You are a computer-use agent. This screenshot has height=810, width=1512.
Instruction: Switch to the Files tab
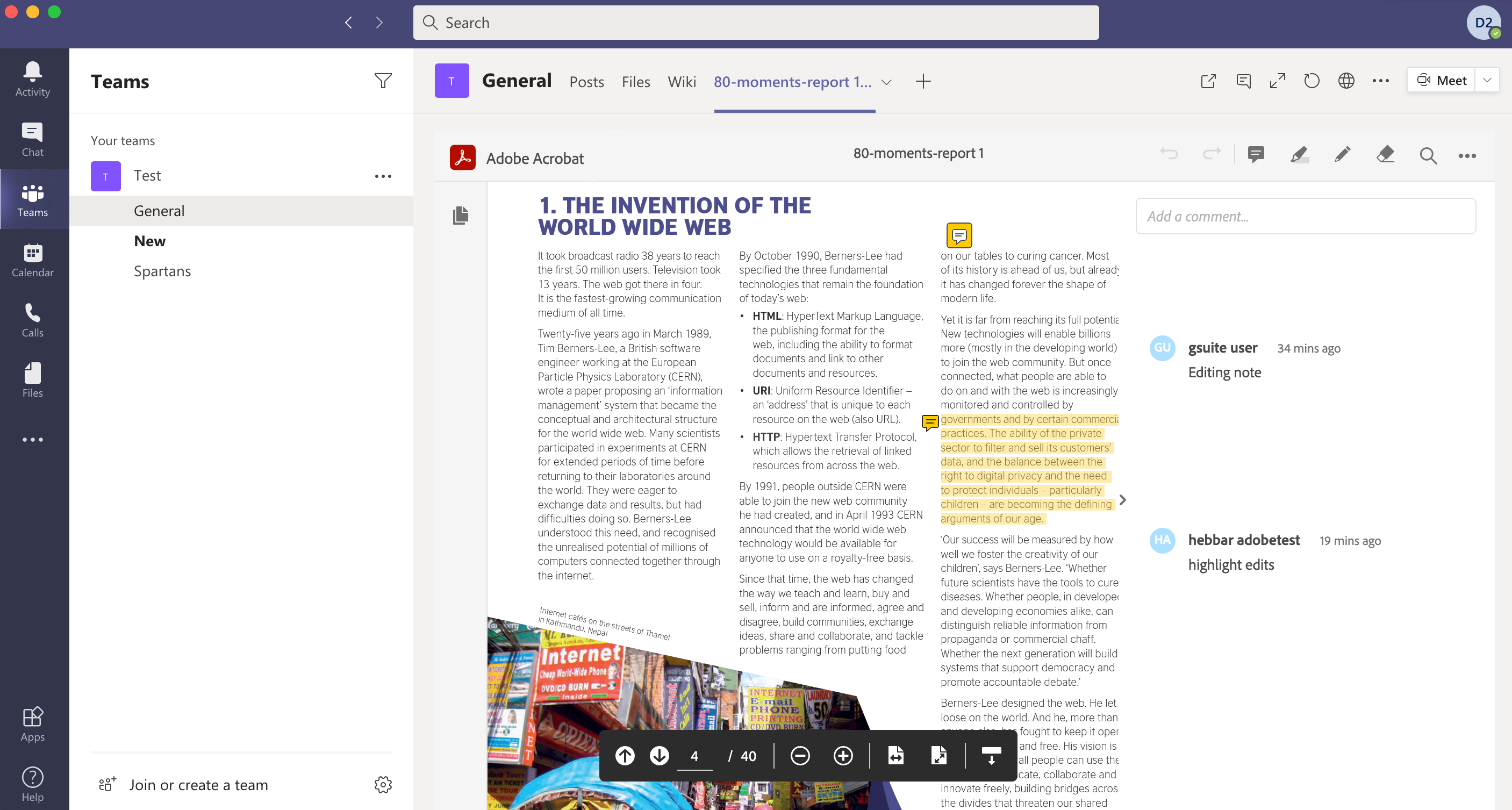636,82
